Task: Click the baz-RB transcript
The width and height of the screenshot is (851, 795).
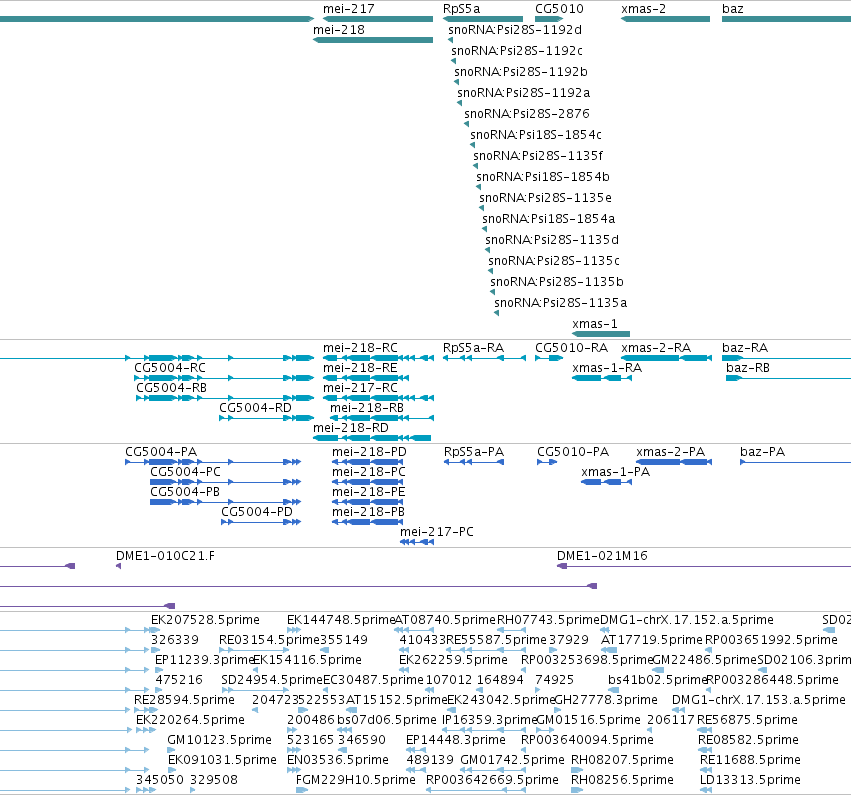Action: coord(789,378)
